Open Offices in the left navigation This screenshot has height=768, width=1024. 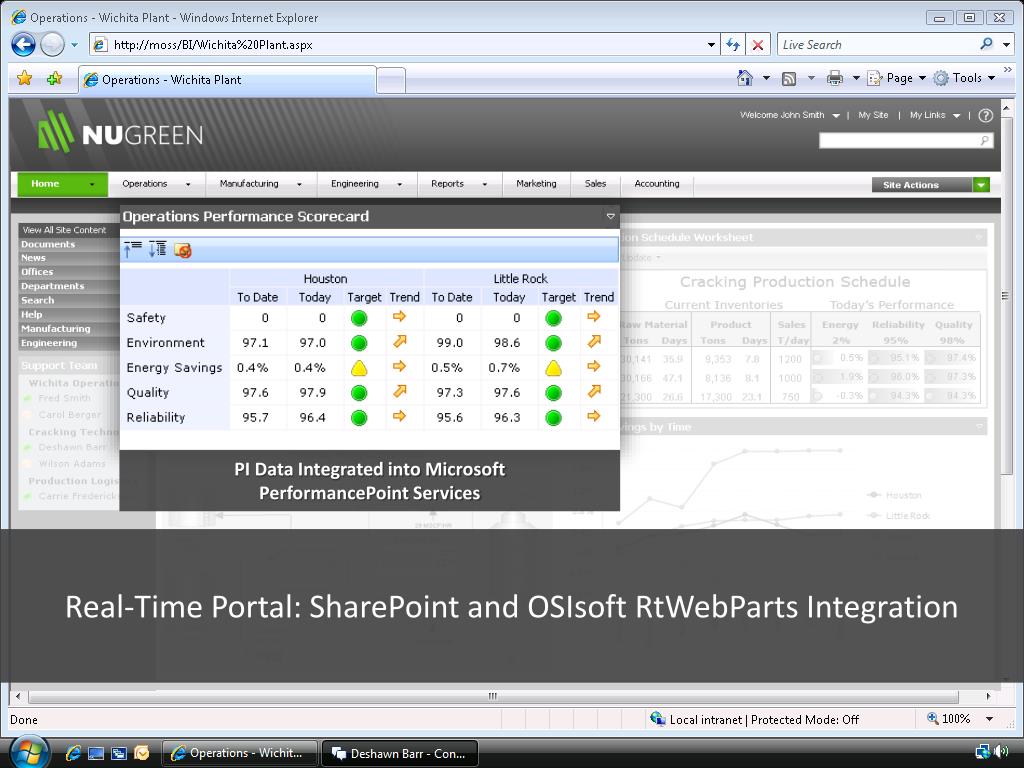(x=37, y=272)
